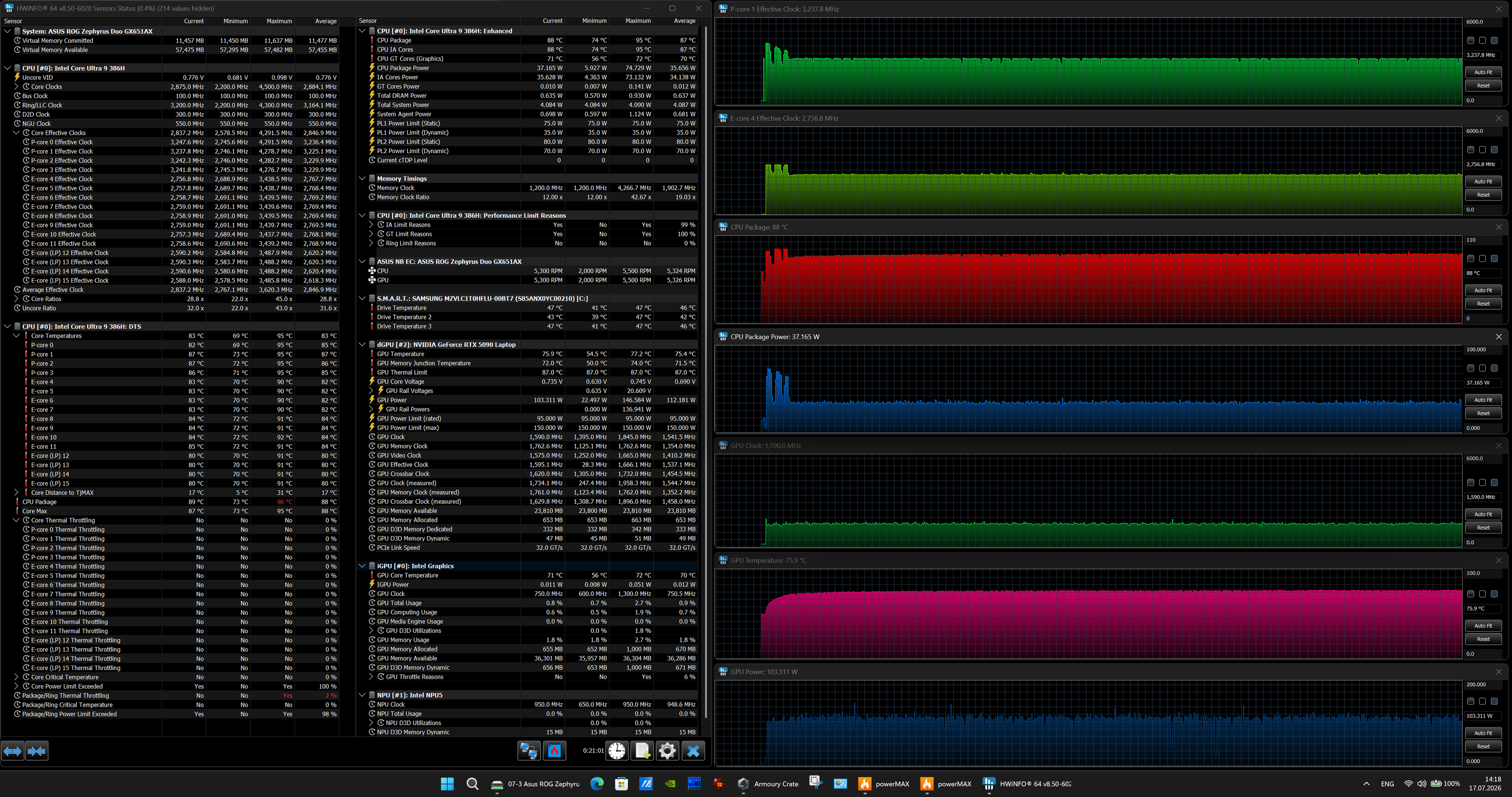
Task: Close sensors using the blue X button
Action: pos(693,751)
